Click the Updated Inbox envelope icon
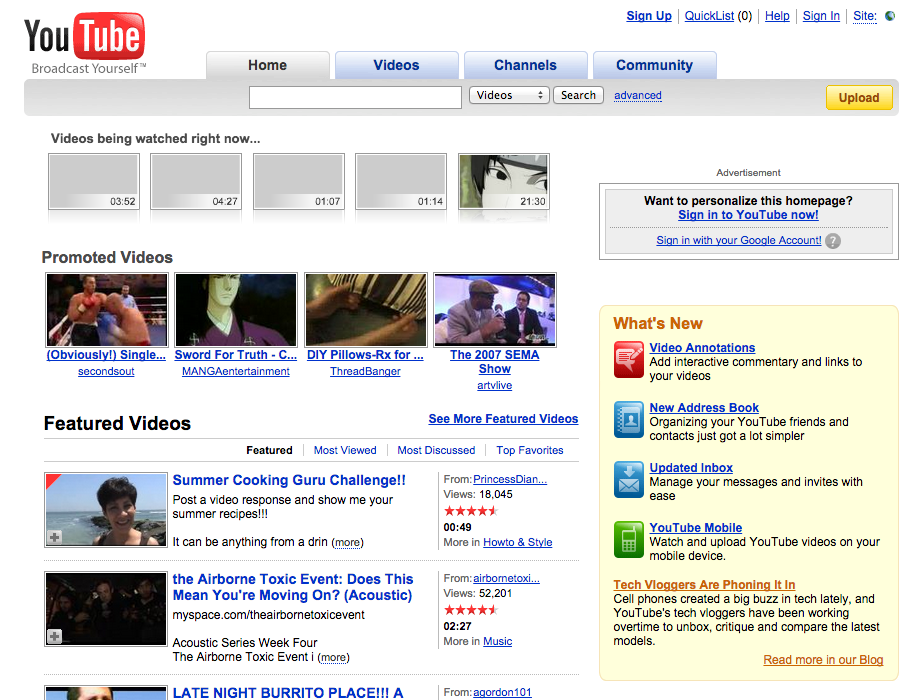The width and height of the screenshot is (921, 700). coord(628,479)
